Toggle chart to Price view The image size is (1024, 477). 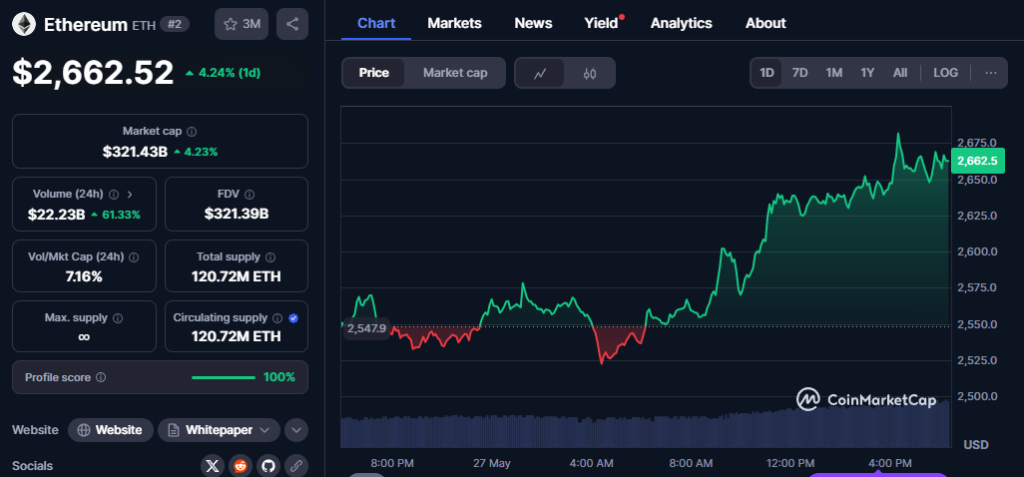(374, 73)
